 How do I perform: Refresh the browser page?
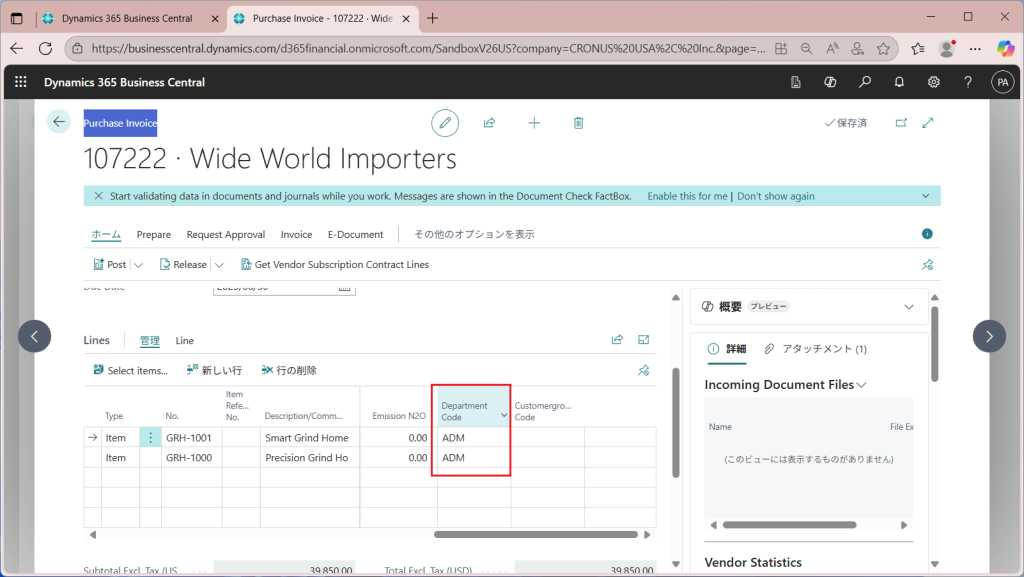[x=45, y=48]
